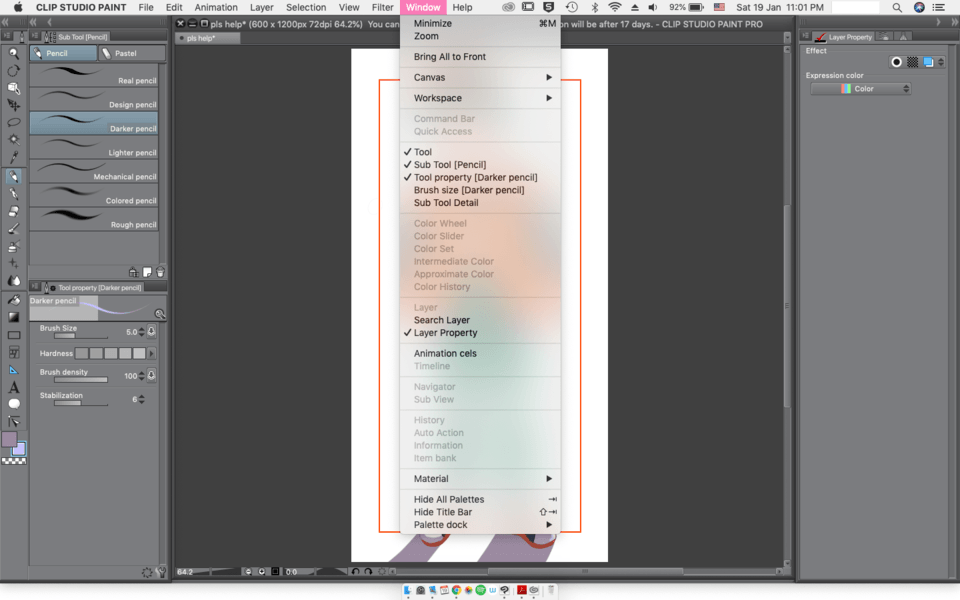This screenshot has width=960, height=600.
Task: Select the Zoom magnifier tool
Action: click(x=14, y=54)
